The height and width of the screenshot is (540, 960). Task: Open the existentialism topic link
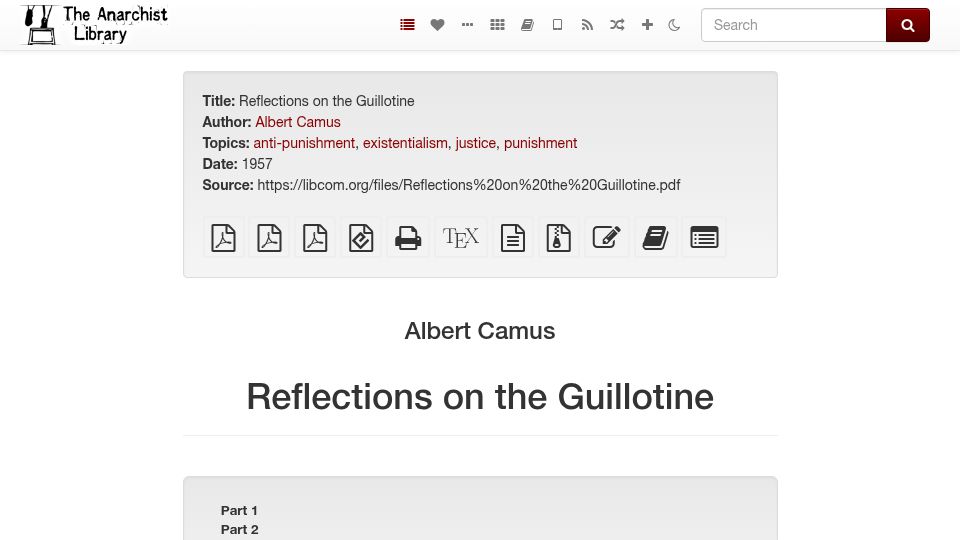(x=405, y=143)
